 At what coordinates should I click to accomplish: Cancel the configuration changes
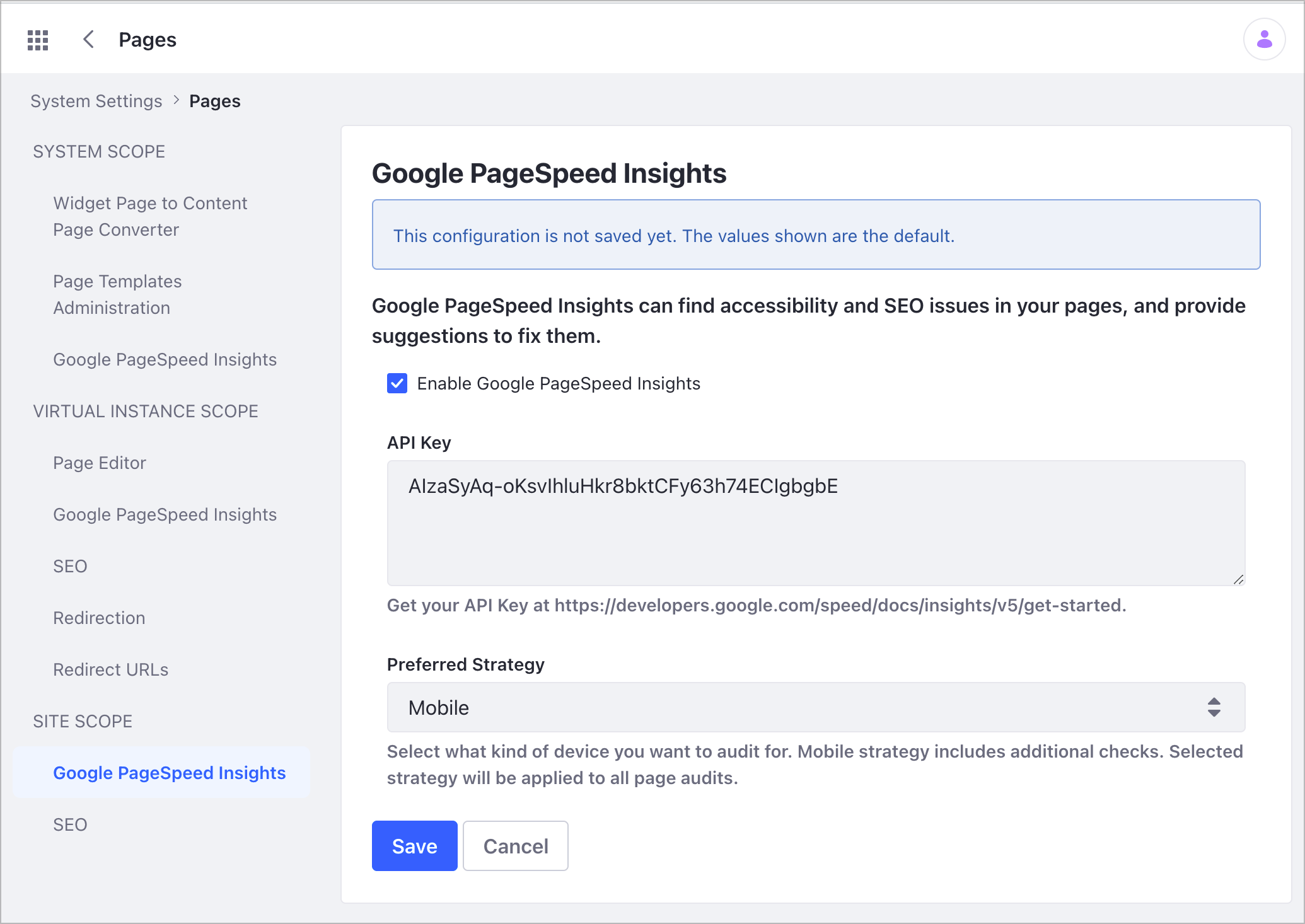point(515,846)
